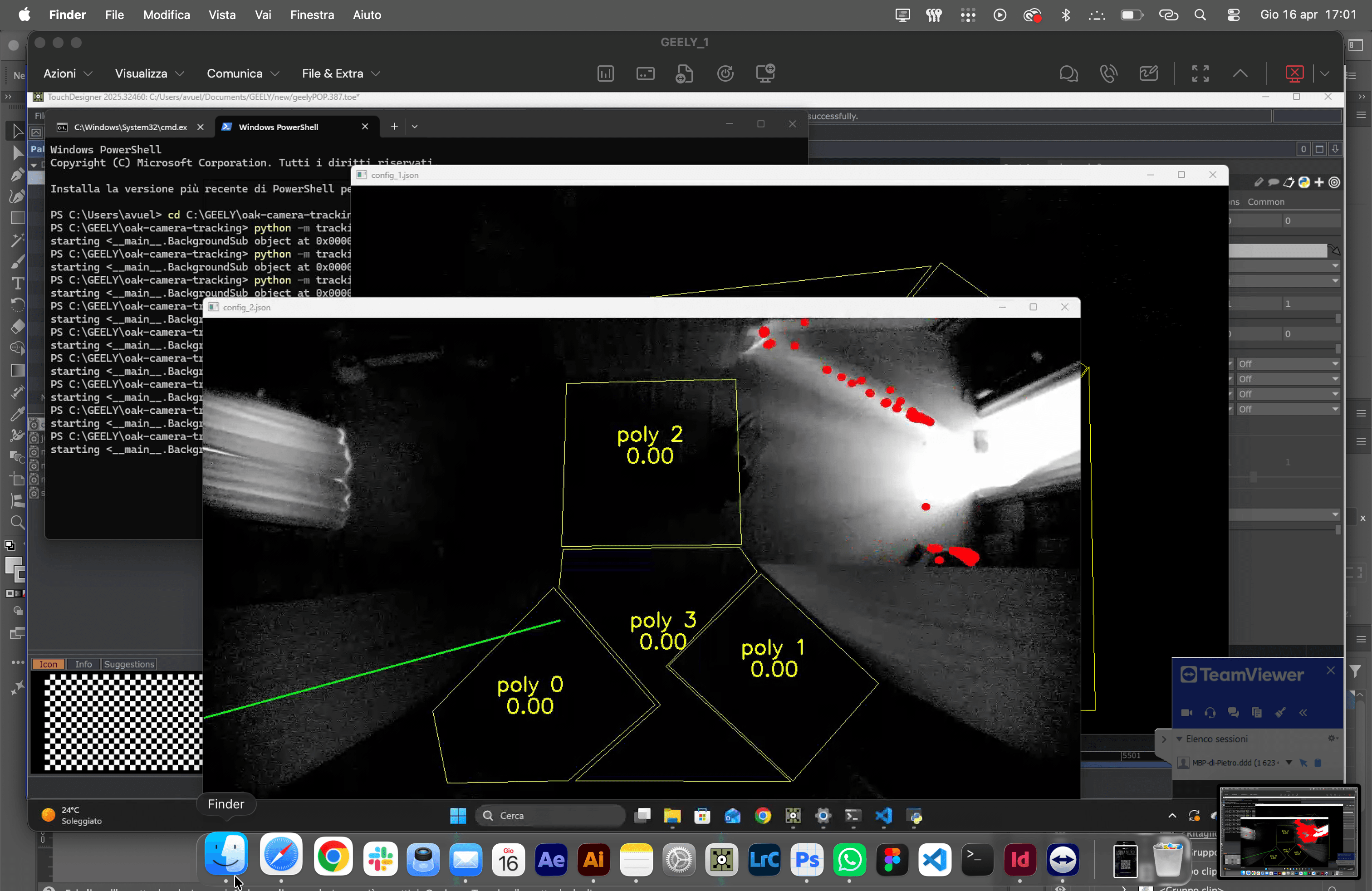
Task: Expand the Azioni dropdown menu
Action: tap(68, 74)
